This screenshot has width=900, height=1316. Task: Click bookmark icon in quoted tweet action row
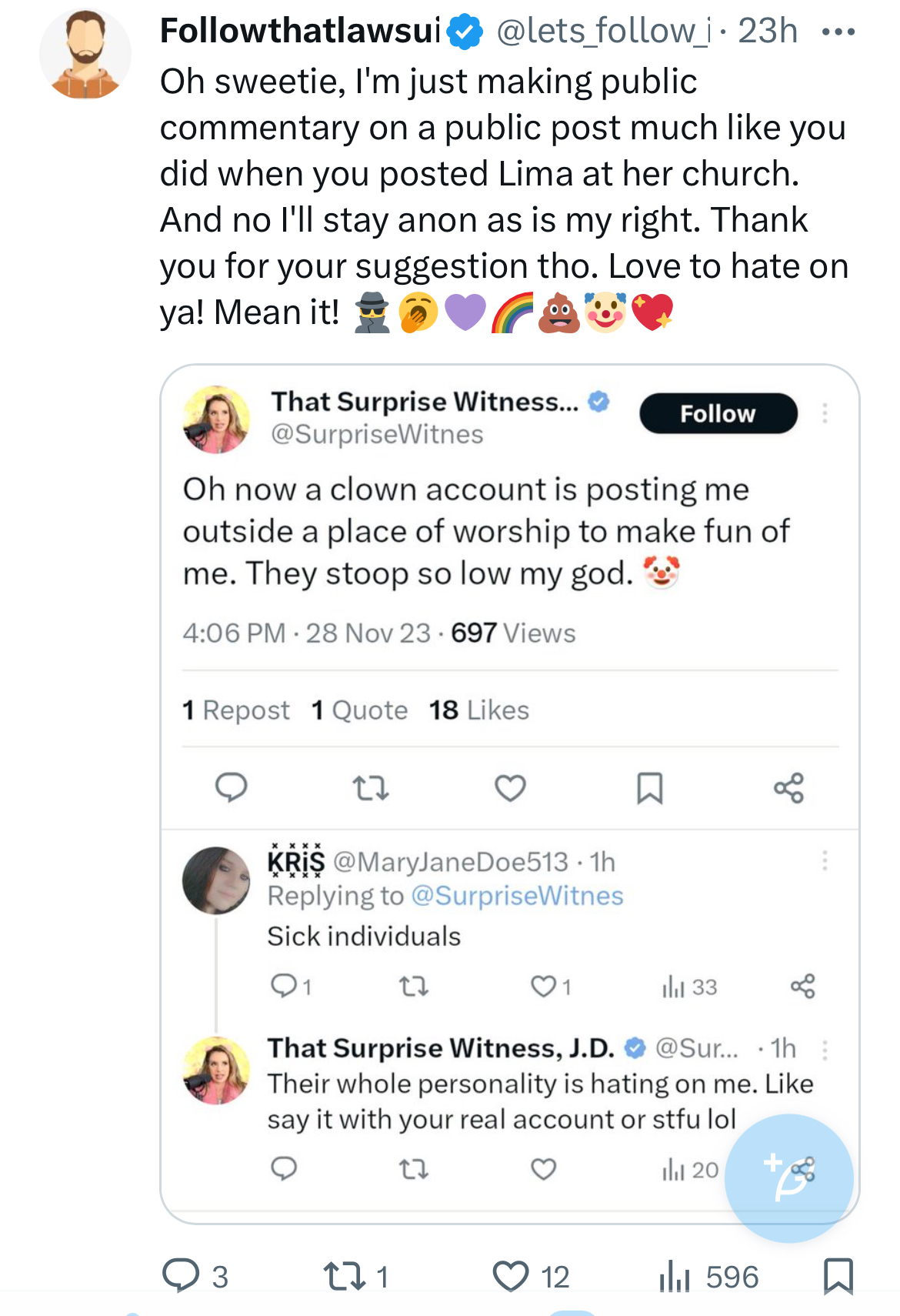coord(650,788)
